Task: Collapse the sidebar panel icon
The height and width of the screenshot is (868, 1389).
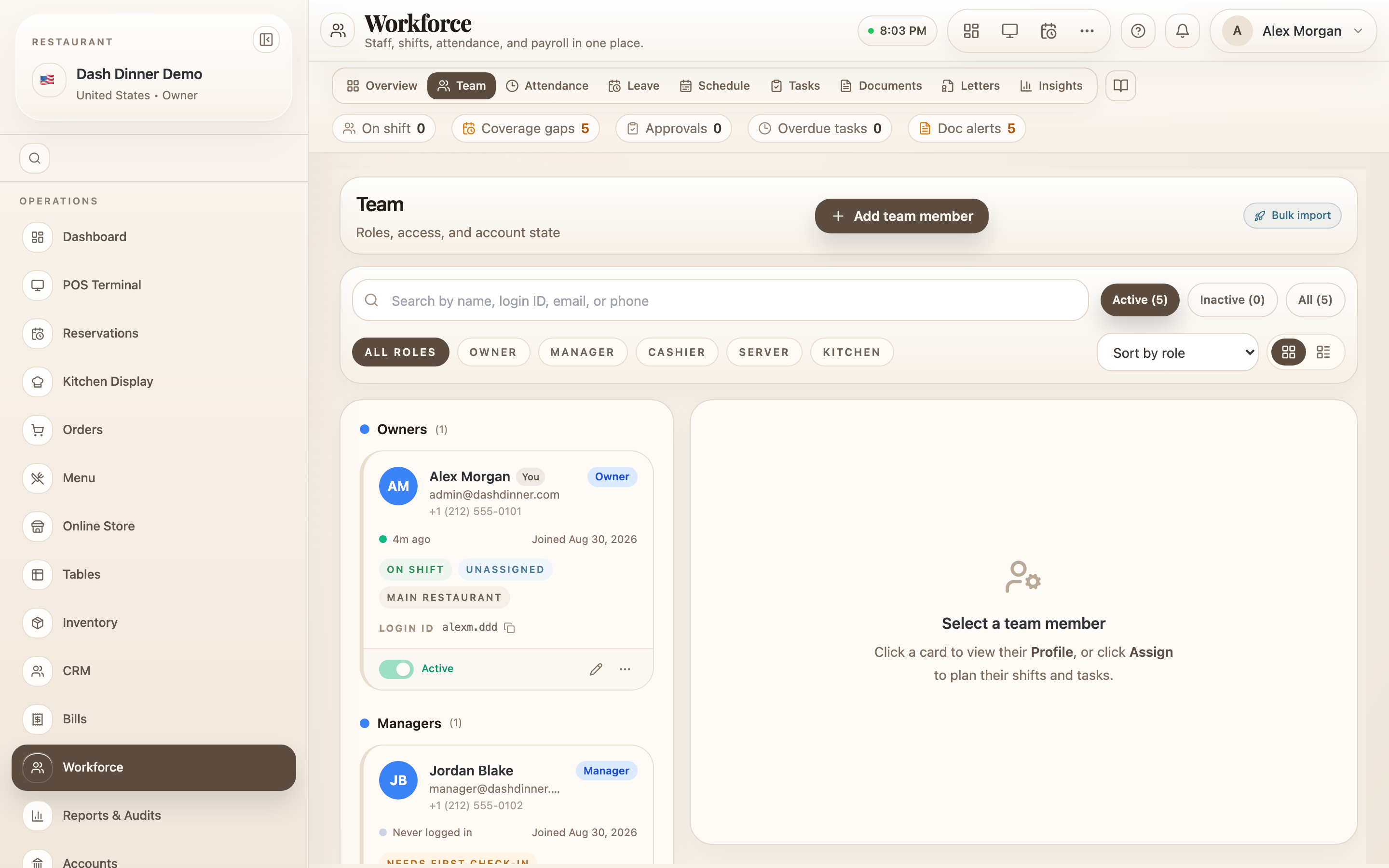Action: [266, 40]
